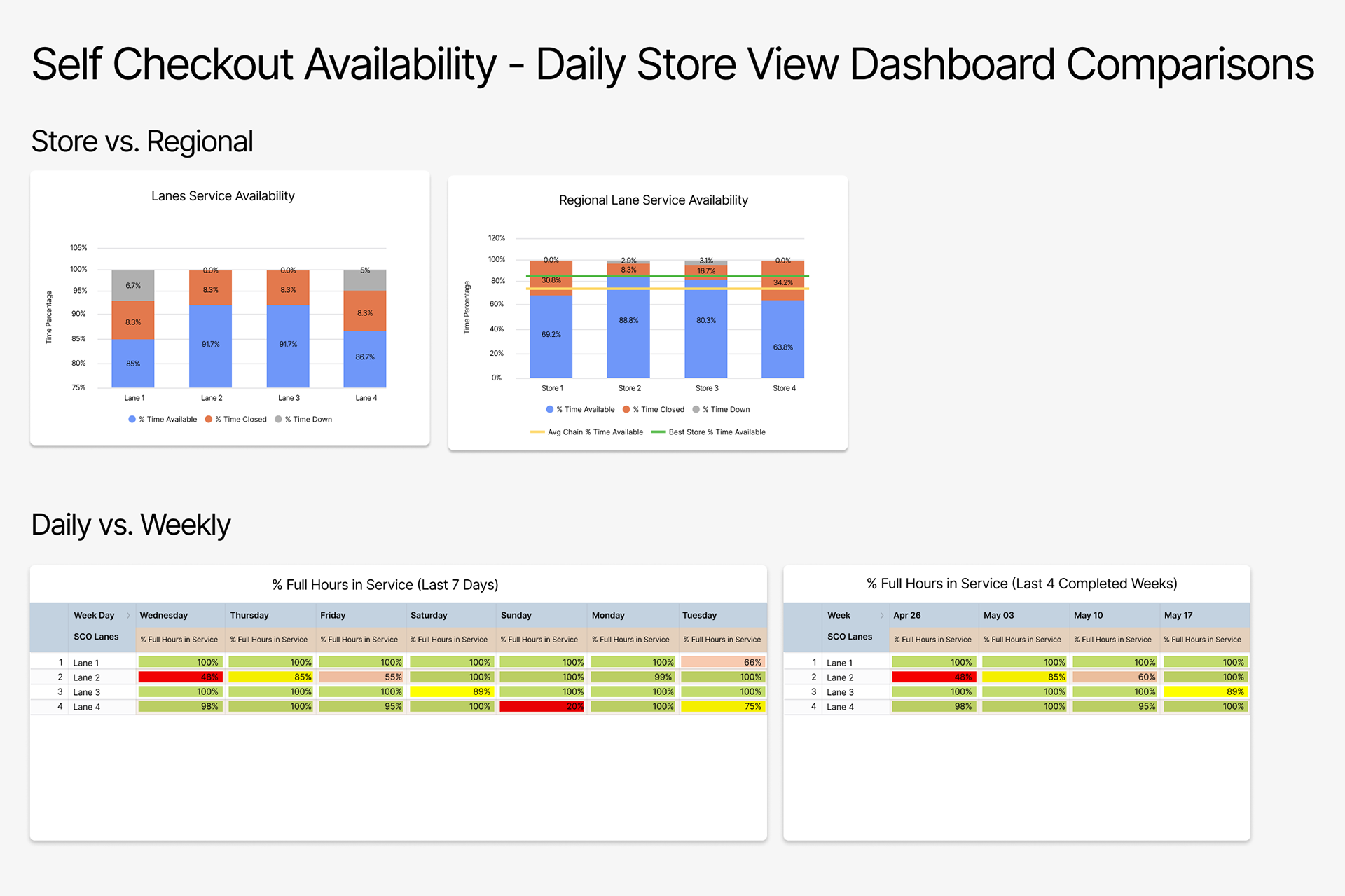Image resolution: width=1345 pixels, height=896 pixels.
Task: Toggle % Time Down legend in Regional chart
Action: pyautogui.click(x=721, y=410)
